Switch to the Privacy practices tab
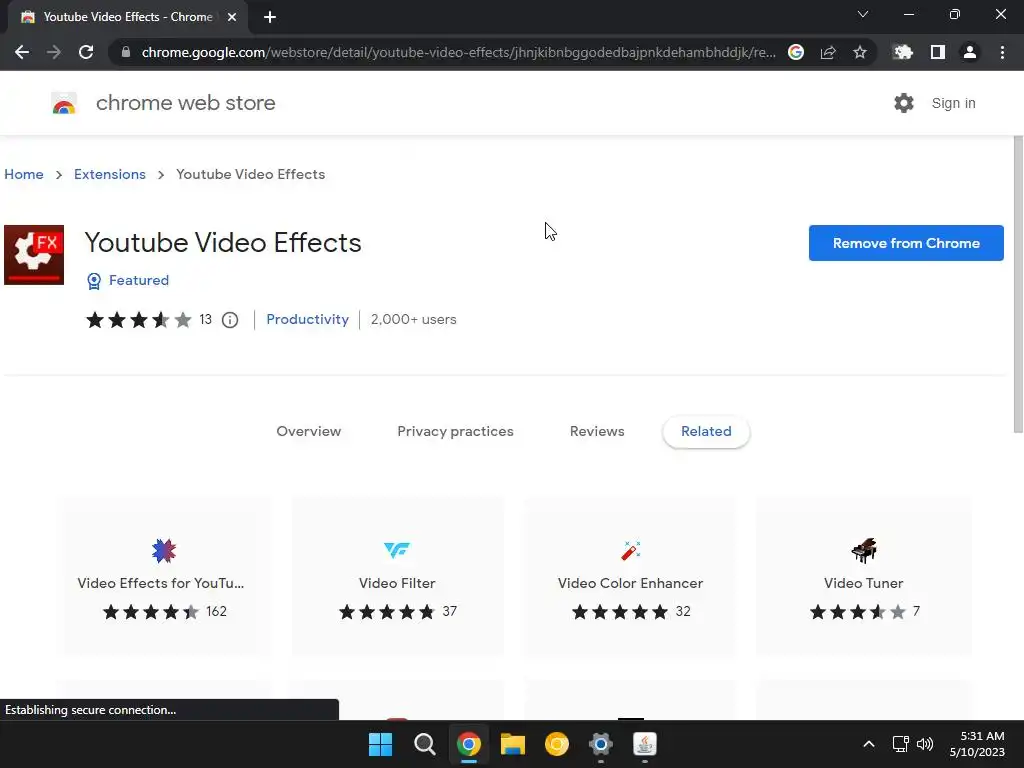This screenshot has width=1024, height=768. [455, 432]
